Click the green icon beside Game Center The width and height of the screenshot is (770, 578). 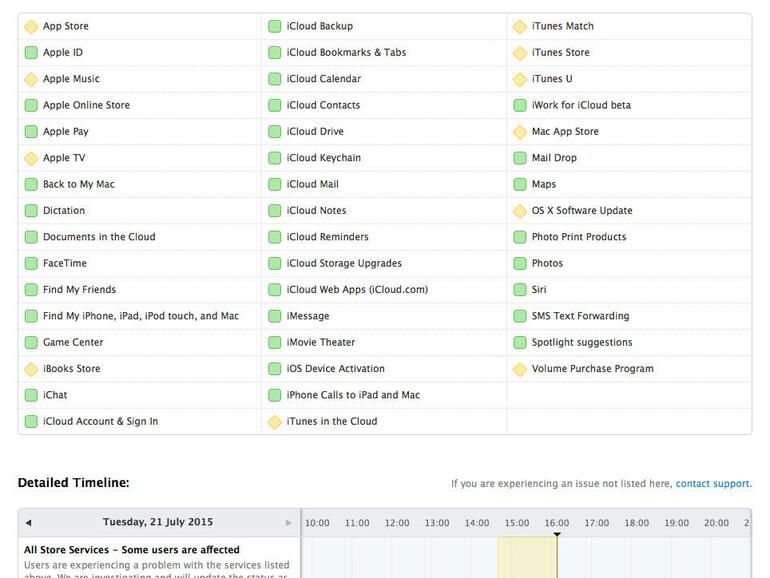(31, 342)
